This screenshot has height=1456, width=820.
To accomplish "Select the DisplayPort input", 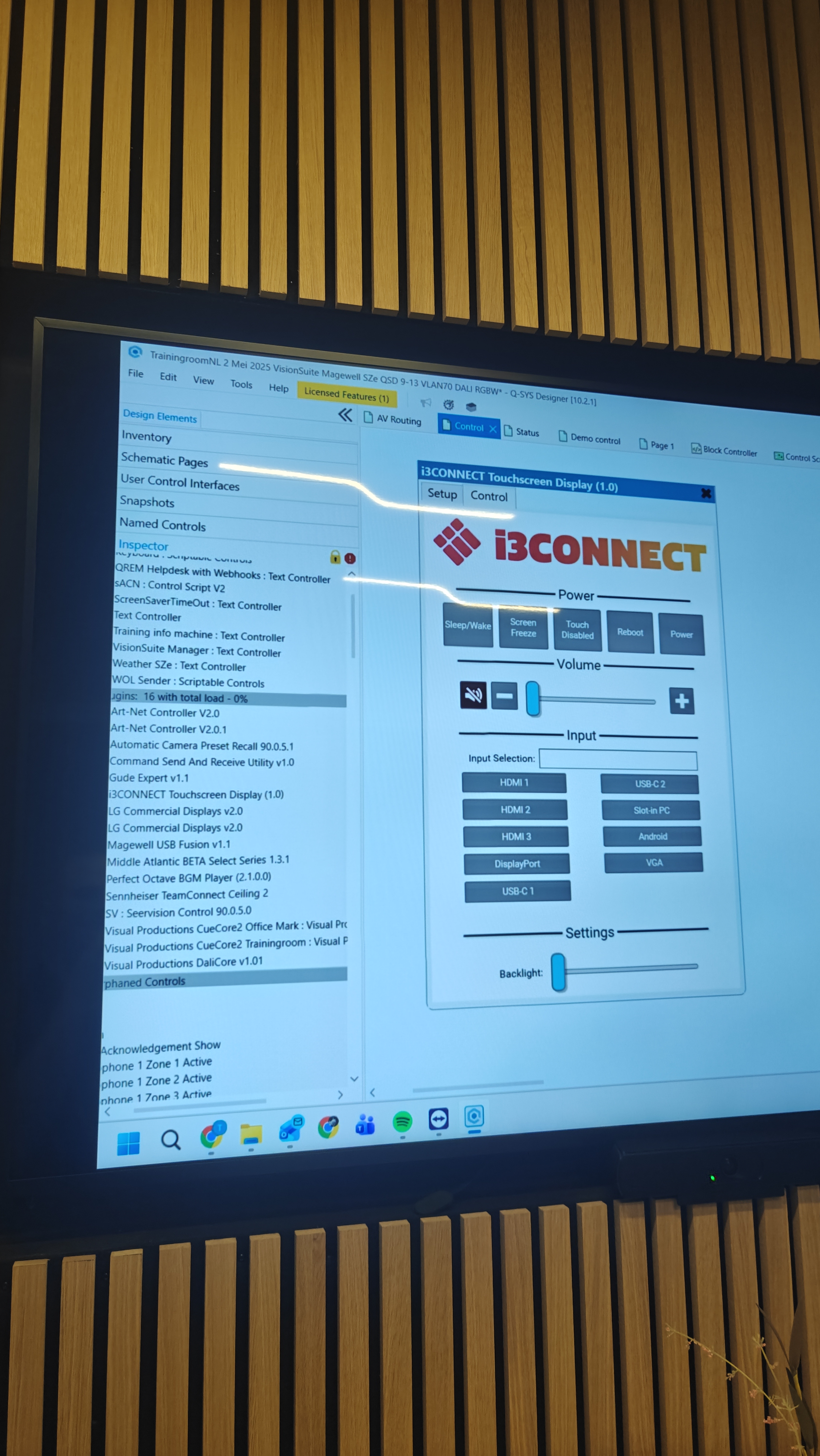I will click(x=517, y=864).
